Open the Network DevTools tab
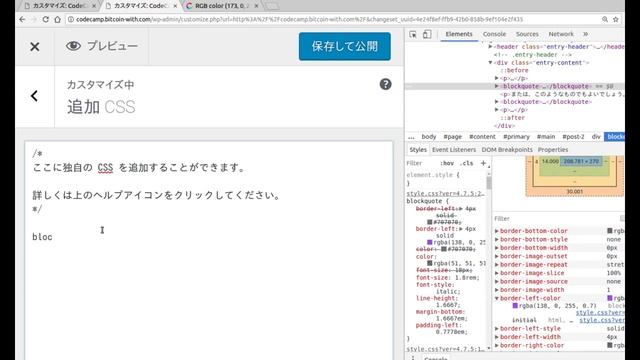This screenshot has width=640, height=360. click(561, 34)
